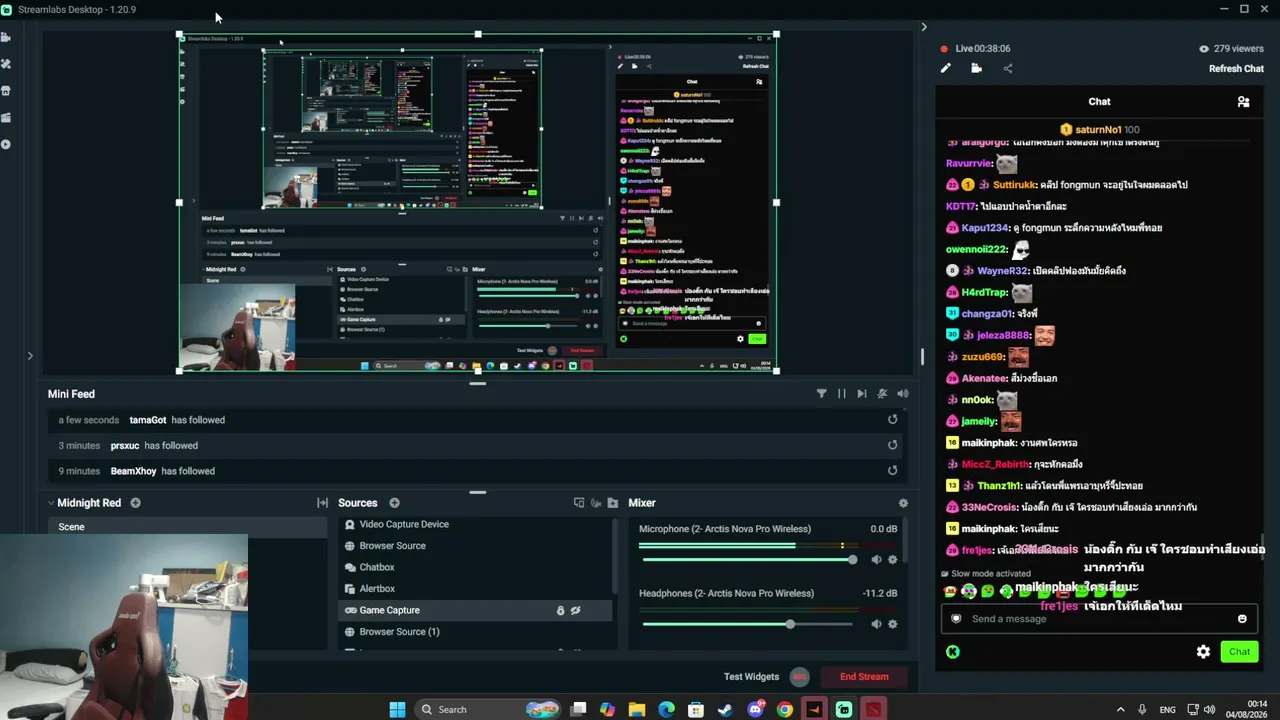Open the stream folder icon beside pencil
Screen dimensions: 1280x720
pos(976,68)
